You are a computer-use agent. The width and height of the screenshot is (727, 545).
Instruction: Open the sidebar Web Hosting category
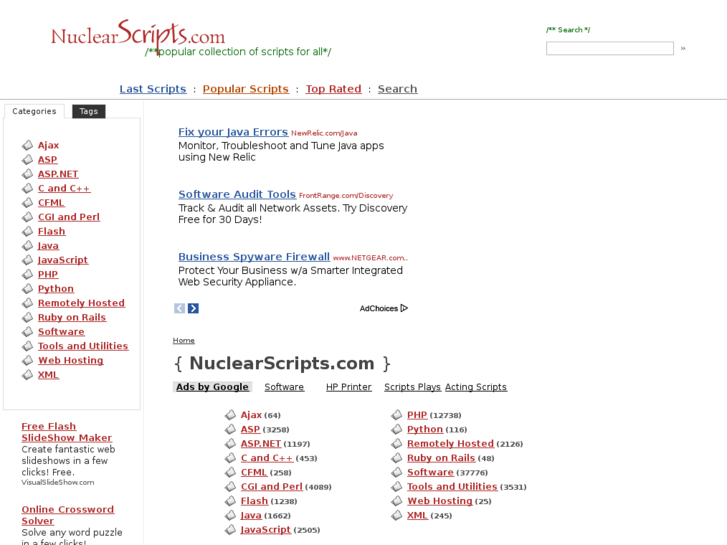coord(70,360)
